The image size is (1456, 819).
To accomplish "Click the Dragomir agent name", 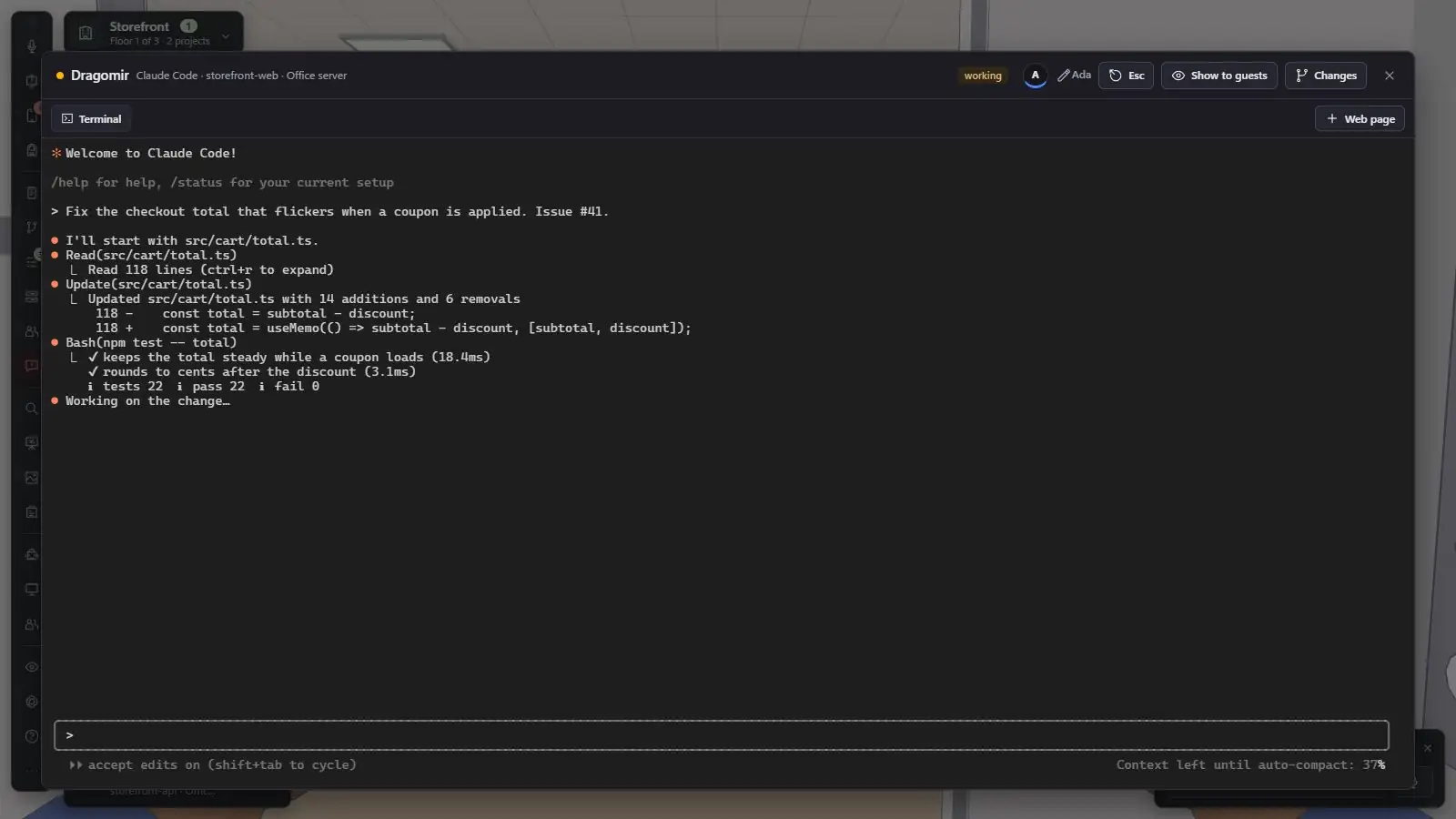I will pos(100,76).
